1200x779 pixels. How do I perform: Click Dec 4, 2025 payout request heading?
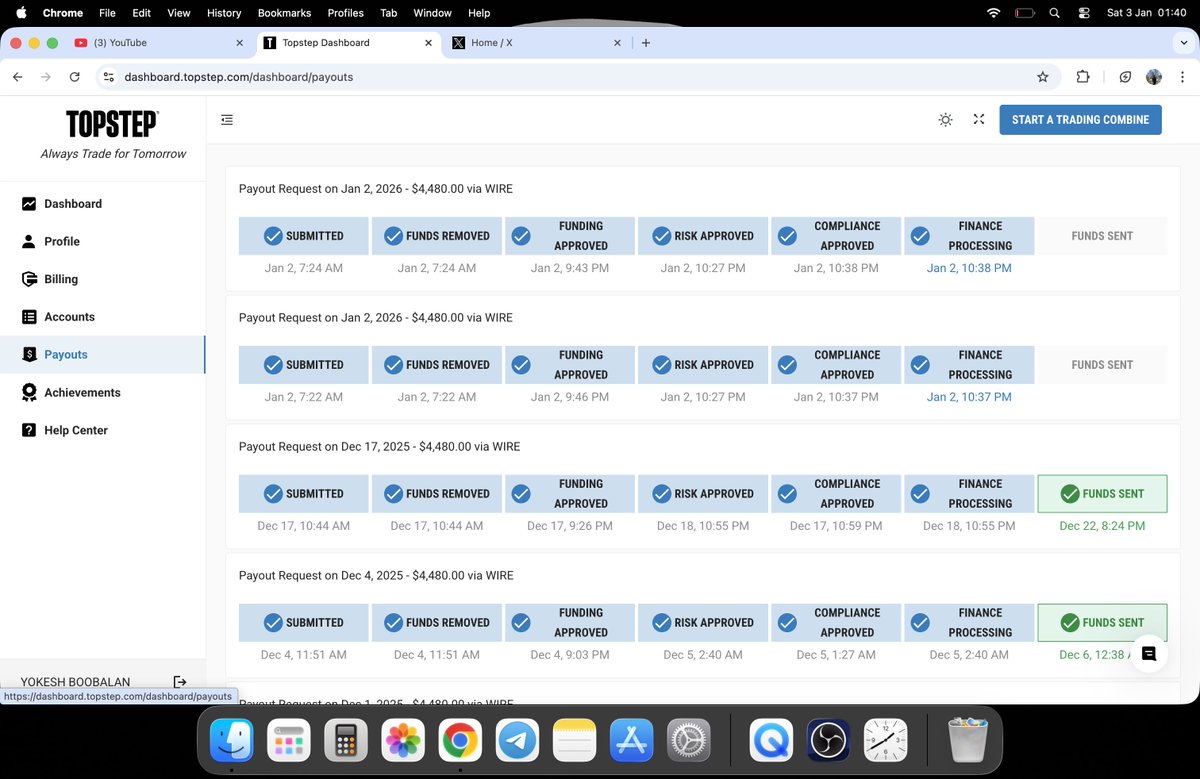pyautogui.click(x=376, y=576)
